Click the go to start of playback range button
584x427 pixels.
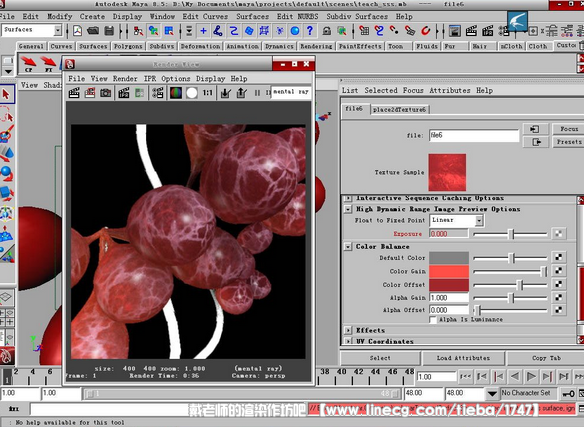click(x=465, y=377)
